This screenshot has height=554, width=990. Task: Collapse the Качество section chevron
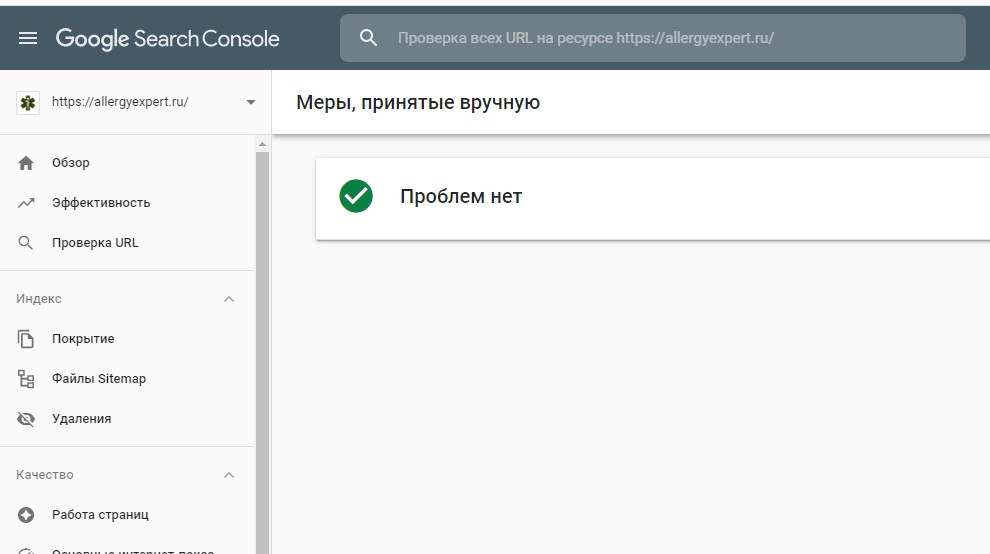[229, 475]
